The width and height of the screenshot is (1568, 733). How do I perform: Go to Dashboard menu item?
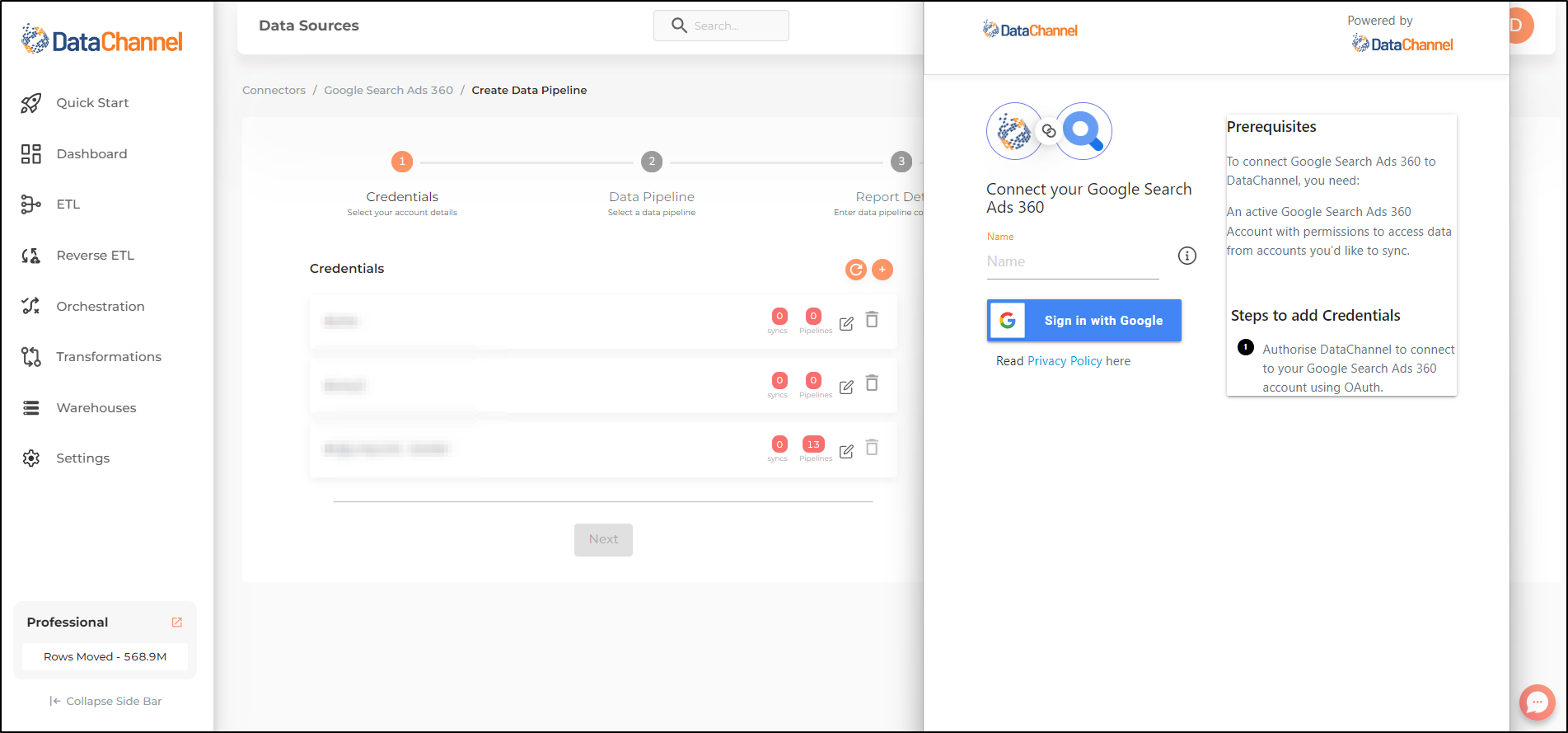pos(91,154)
